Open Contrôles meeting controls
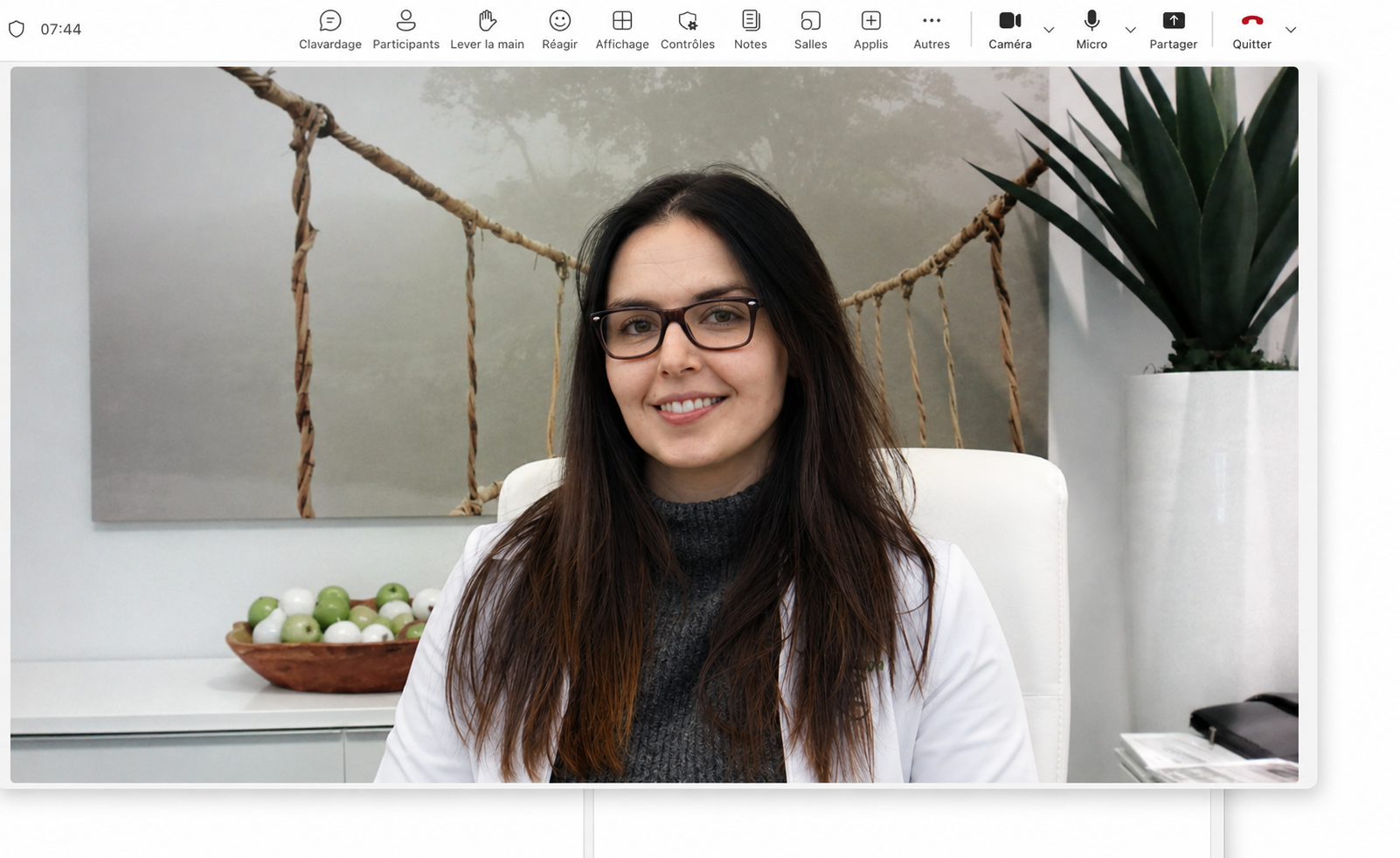 point(688,30)
